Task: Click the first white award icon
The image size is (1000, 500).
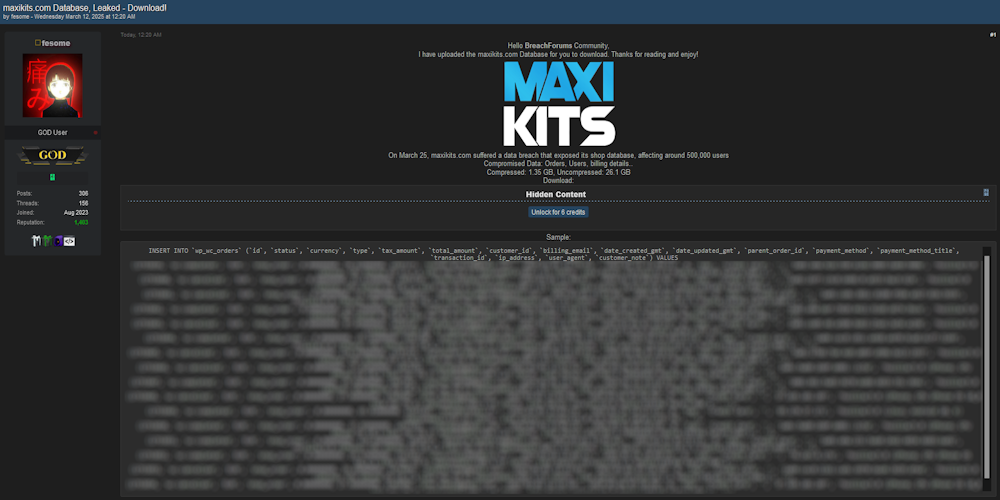Action: coord(35,241)
